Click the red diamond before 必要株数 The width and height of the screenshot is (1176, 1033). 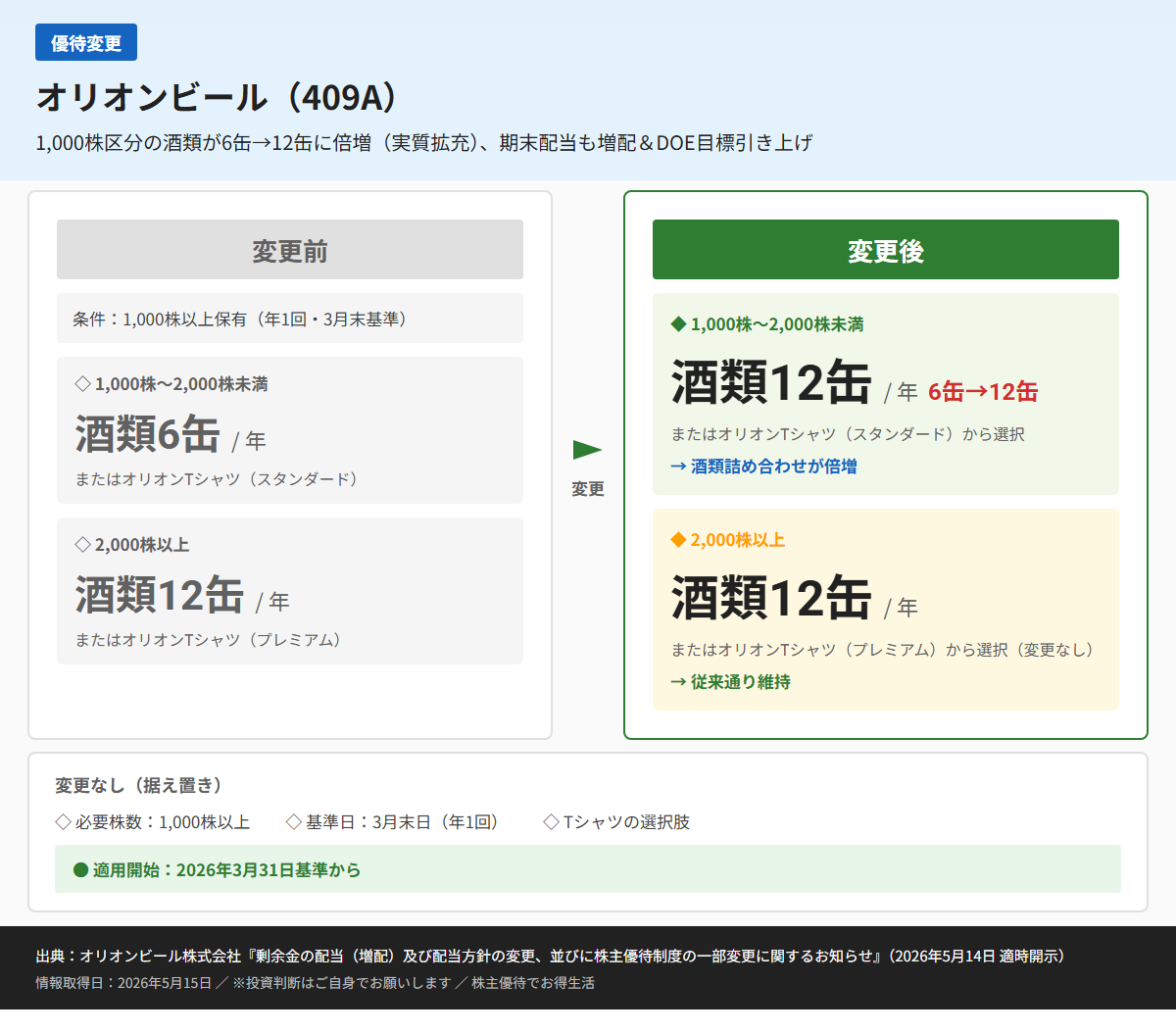64,822
